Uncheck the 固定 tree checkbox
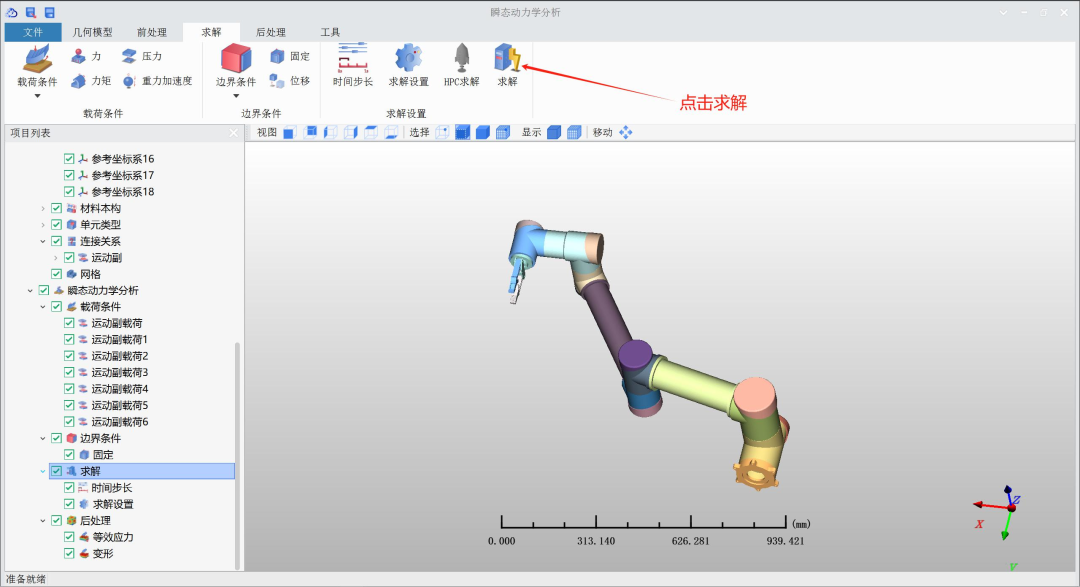 pyautogui.click(x=69, y=455)
